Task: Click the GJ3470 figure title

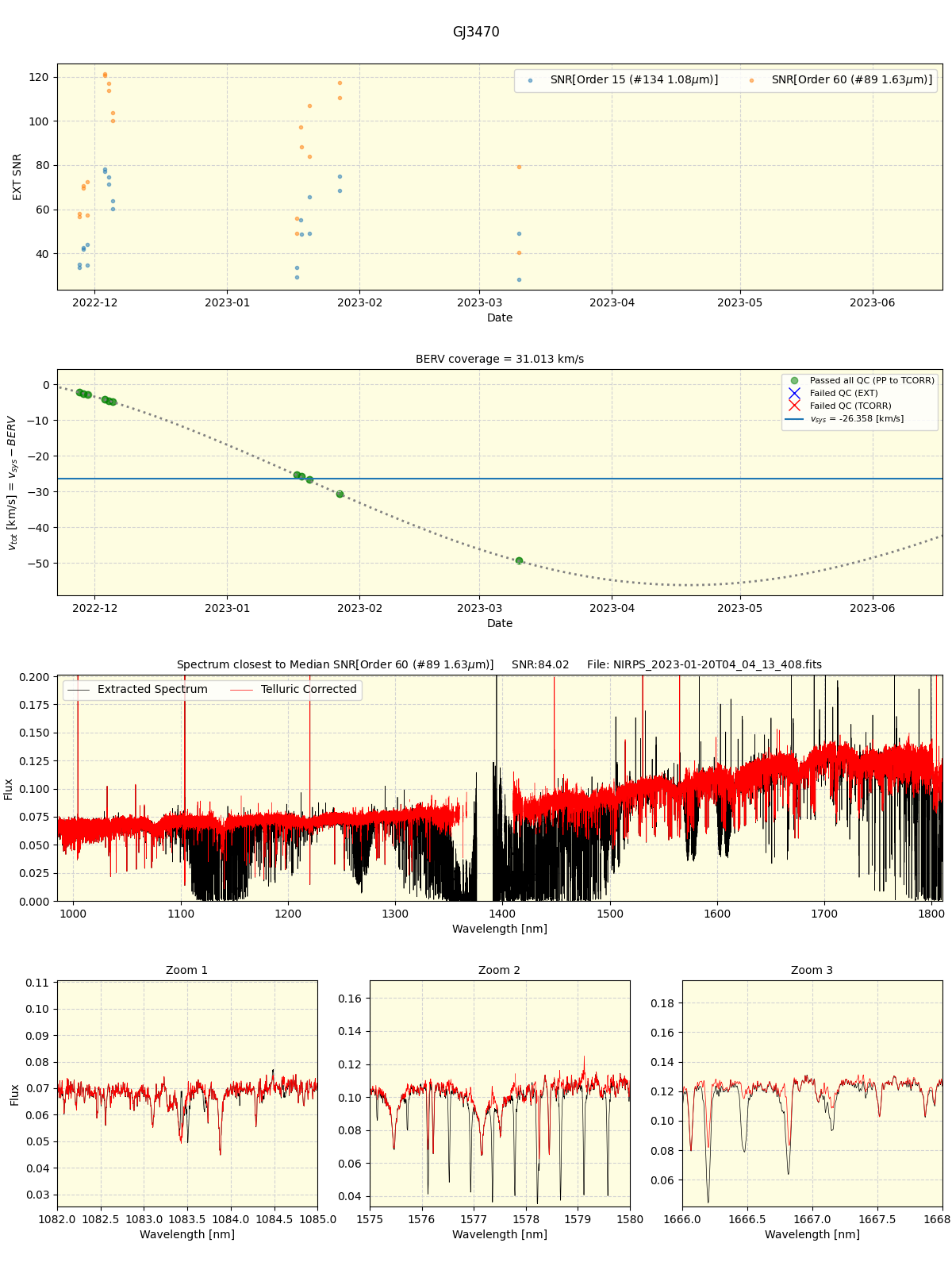Action: [476, 33]
